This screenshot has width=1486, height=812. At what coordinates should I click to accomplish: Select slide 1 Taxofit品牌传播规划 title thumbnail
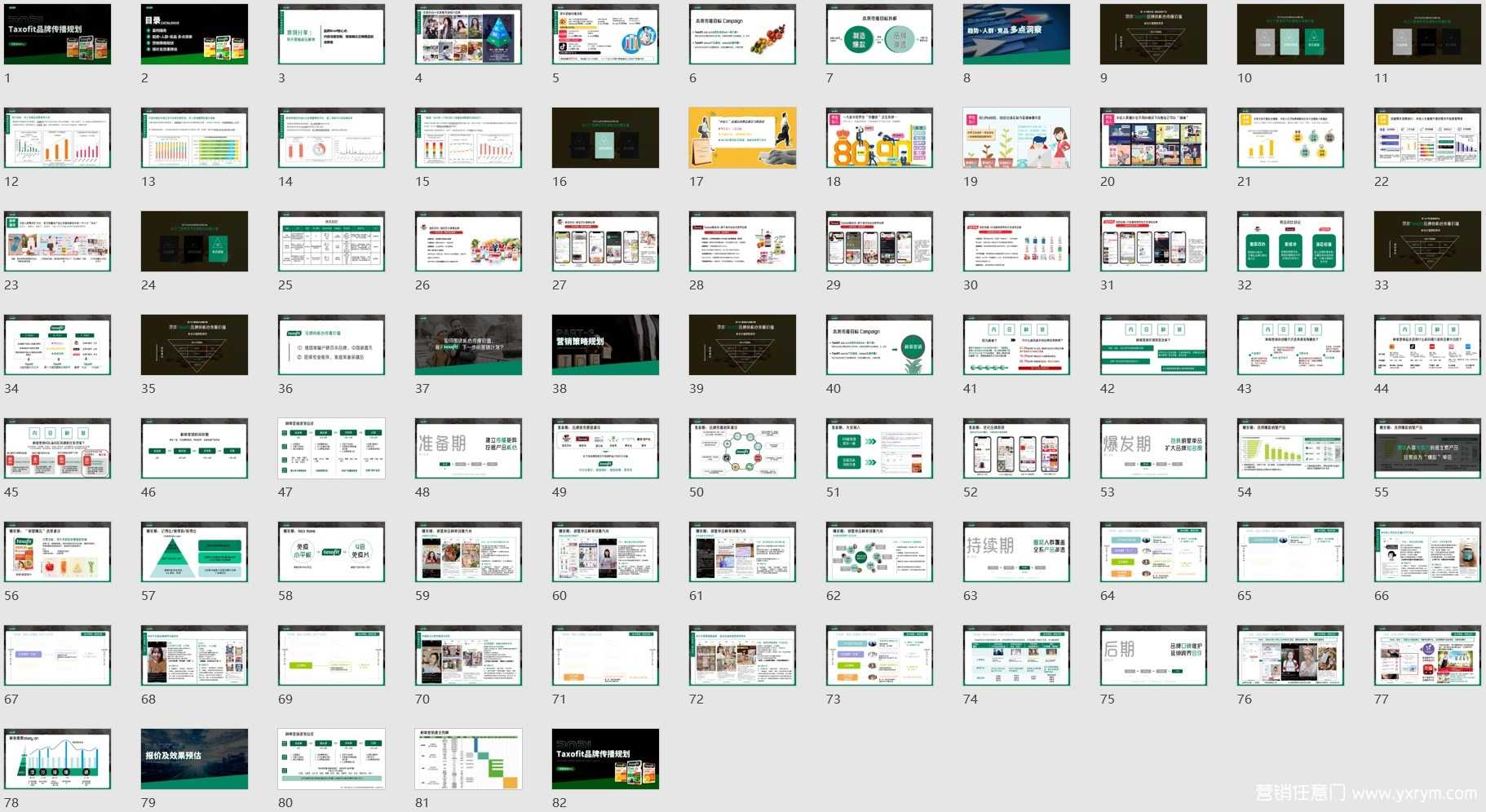57,34
